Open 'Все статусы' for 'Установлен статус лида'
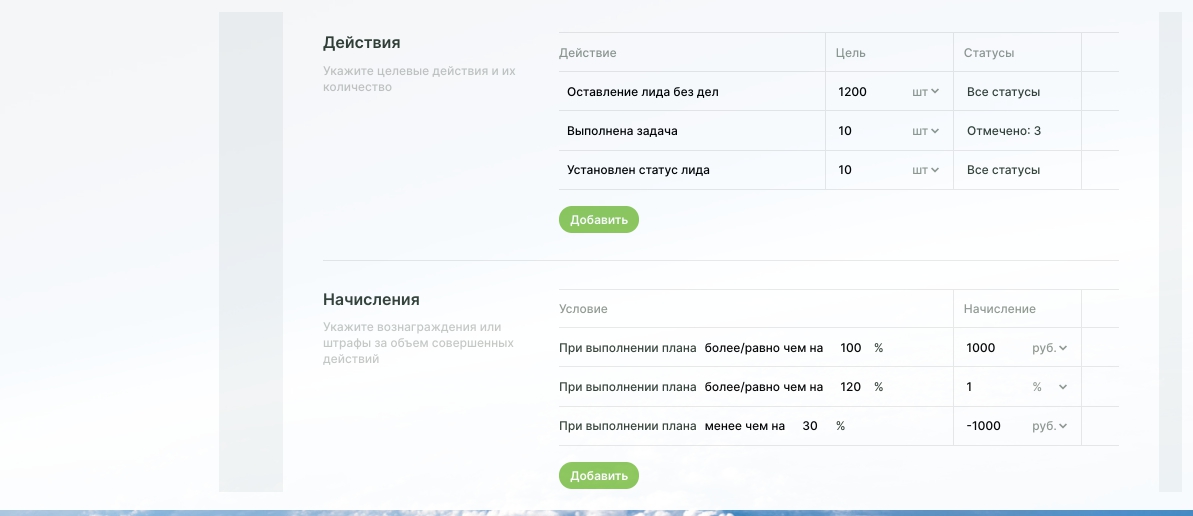Image resolution: width=1193 pixels, height=516 pixels. [1004, 170]
